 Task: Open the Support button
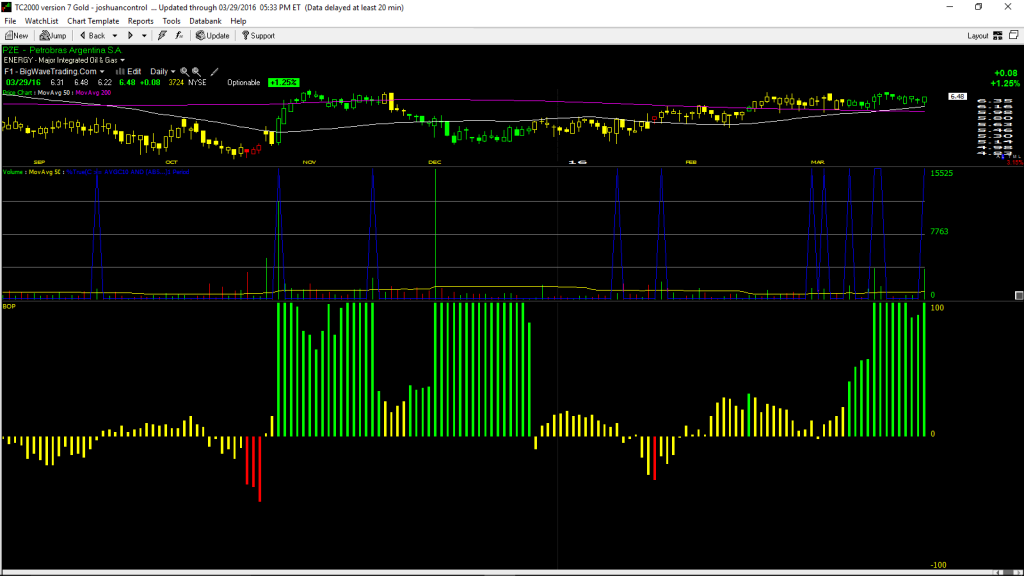(258, 36)
